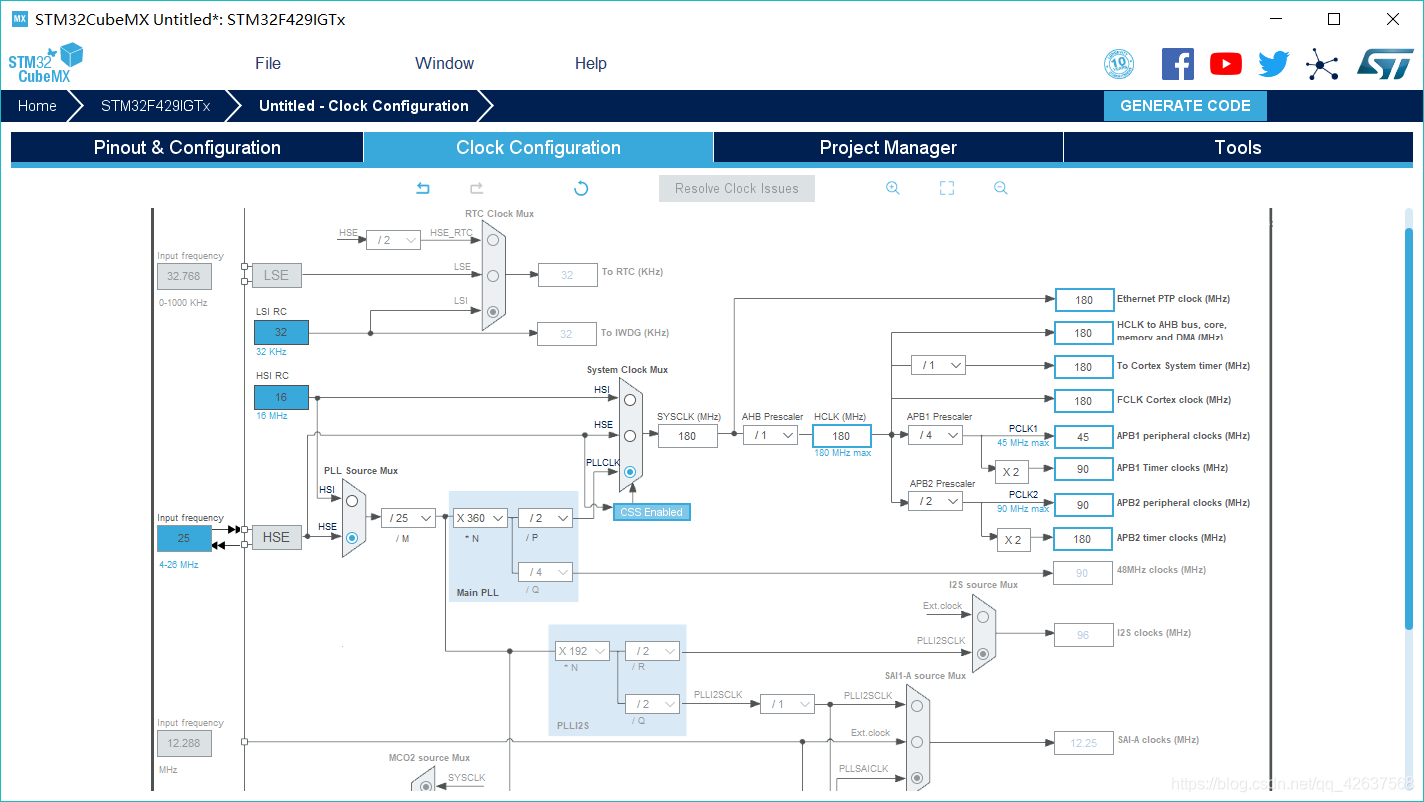Viewport: 1424px width, 802px height.
Task: Switch to the Tools tab
Action: point(1238,148)
